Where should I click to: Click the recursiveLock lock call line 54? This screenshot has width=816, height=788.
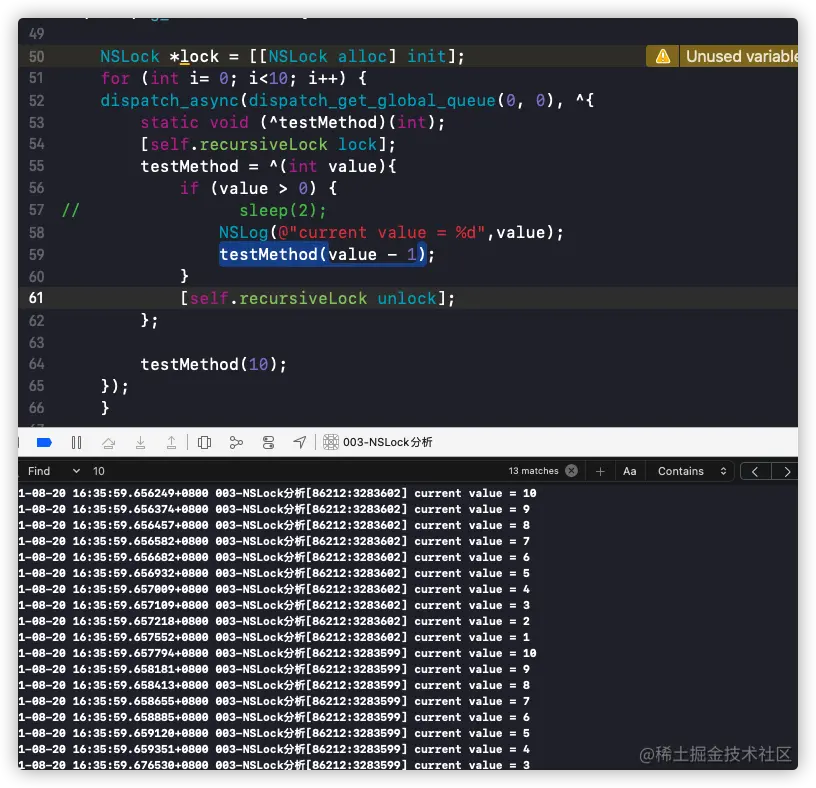coord(268,145)
